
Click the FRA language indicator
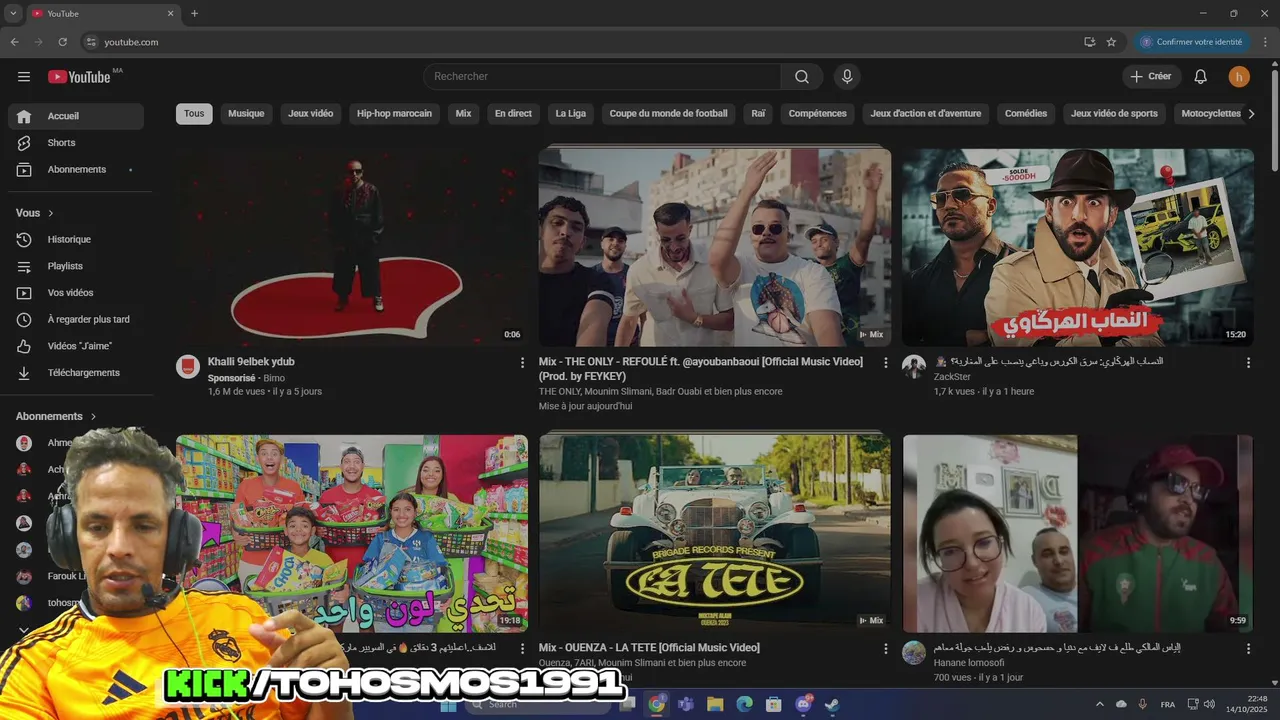point(1168,704)
